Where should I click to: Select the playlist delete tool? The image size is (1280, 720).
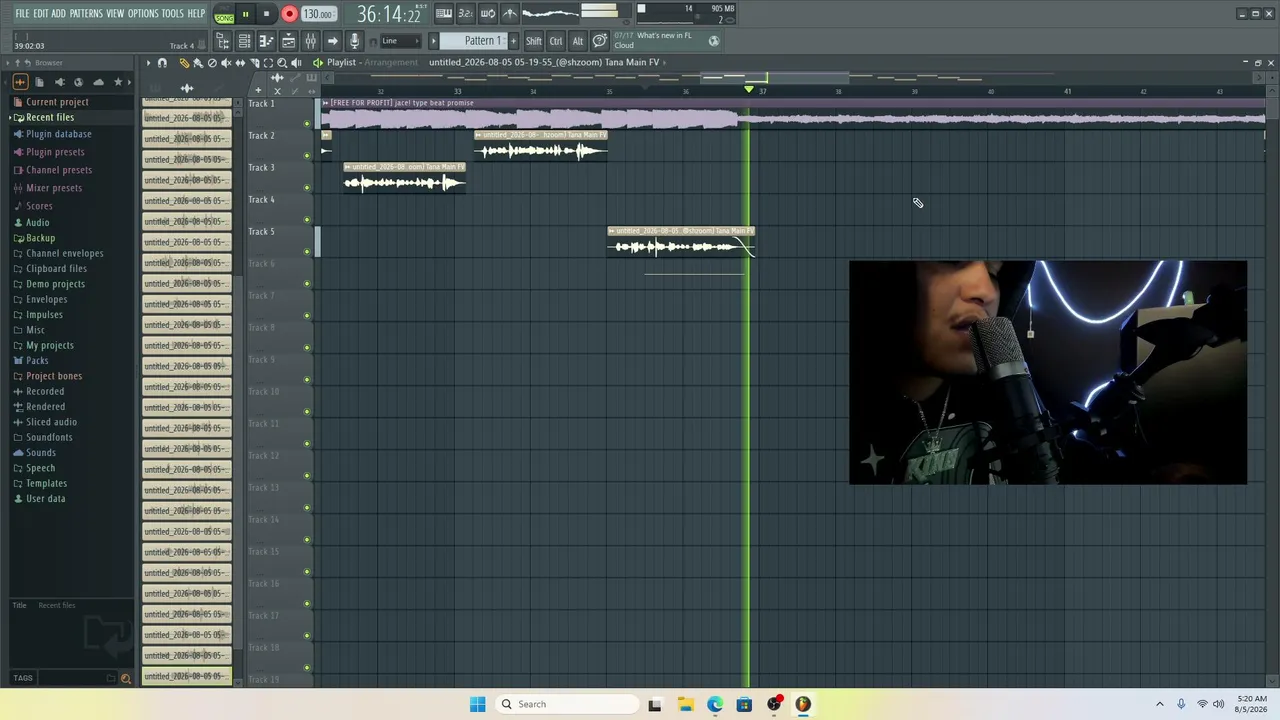pos(212,63)
